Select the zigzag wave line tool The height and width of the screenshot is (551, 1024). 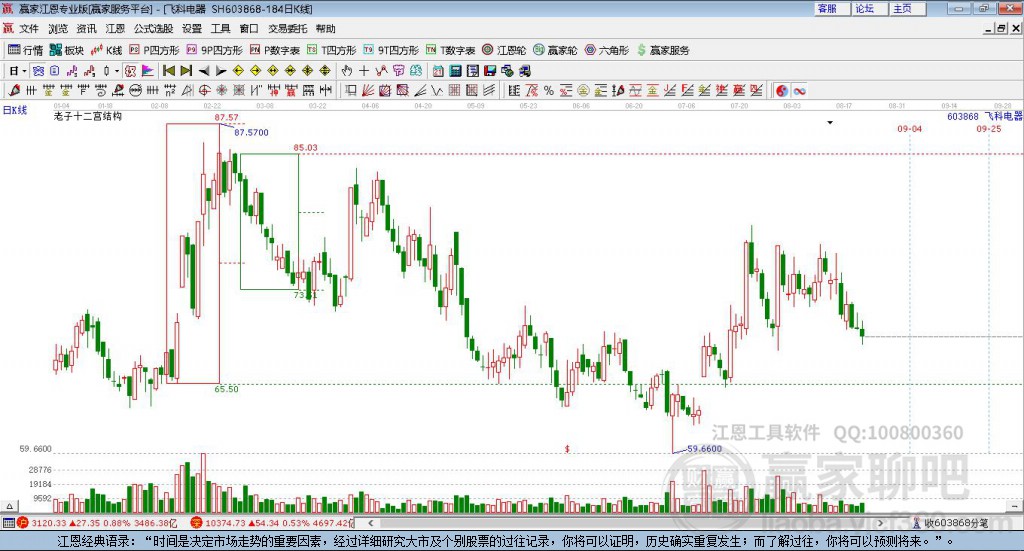click(x=436, y=91)
